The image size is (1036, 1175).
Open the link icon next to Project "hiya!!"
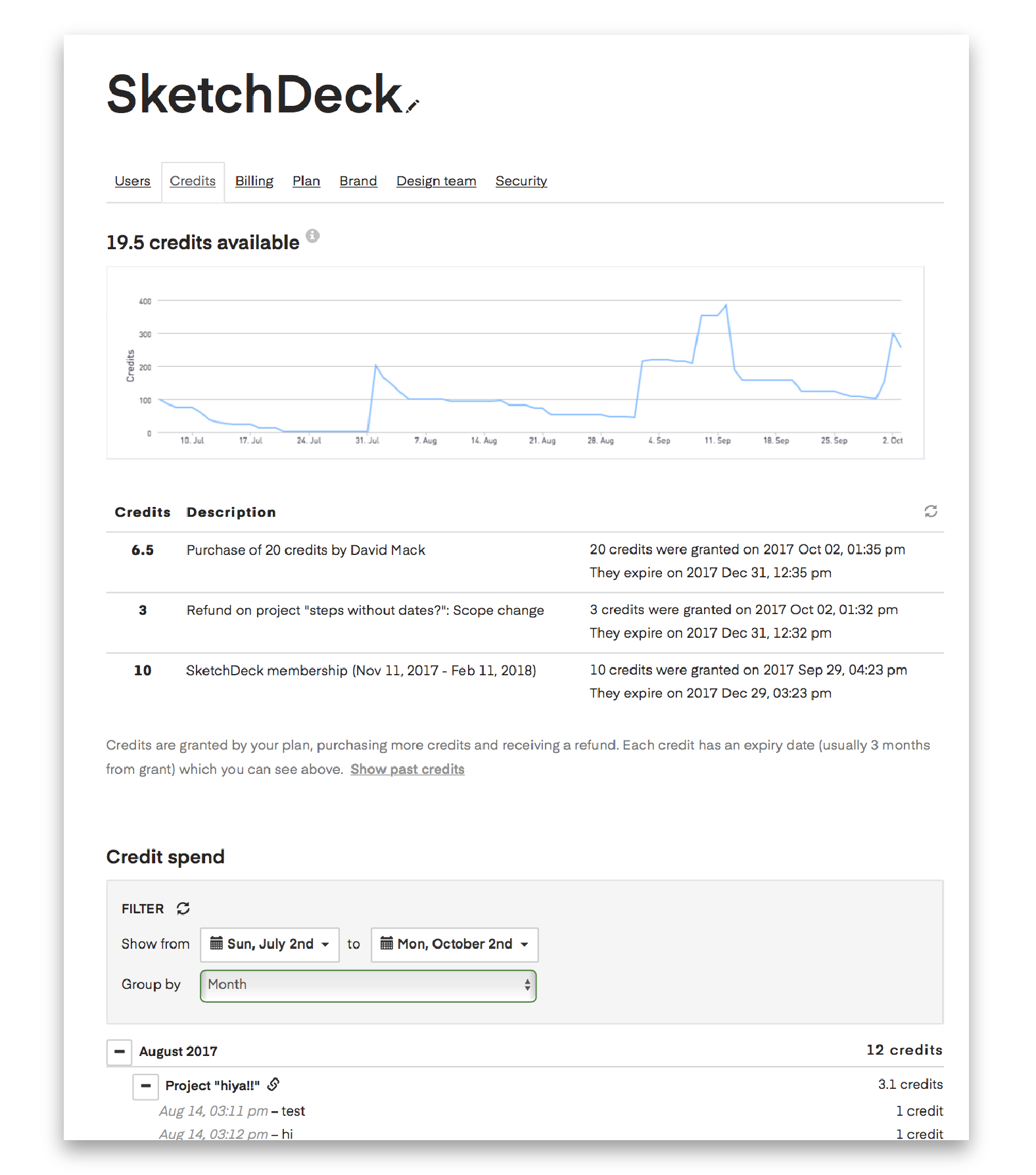click(273, 1084)
